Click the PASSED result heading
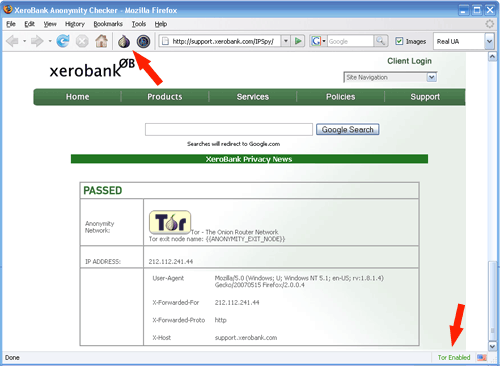The width and height of the screenshot is (500, 366). click(103, 190)
